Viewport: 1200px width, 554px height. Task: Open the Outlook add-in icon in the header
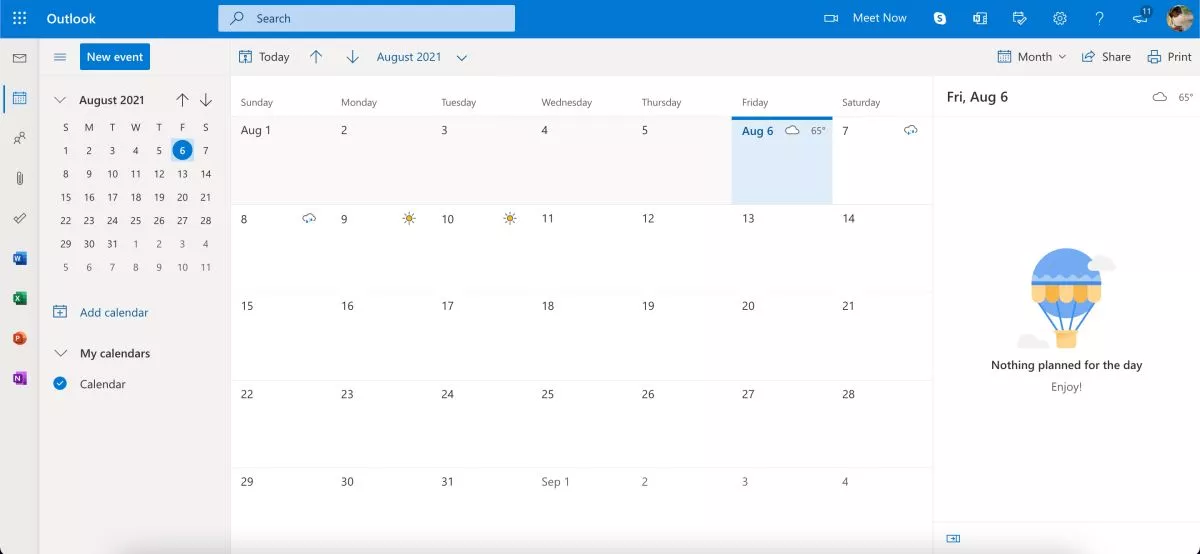coord(980,18)
